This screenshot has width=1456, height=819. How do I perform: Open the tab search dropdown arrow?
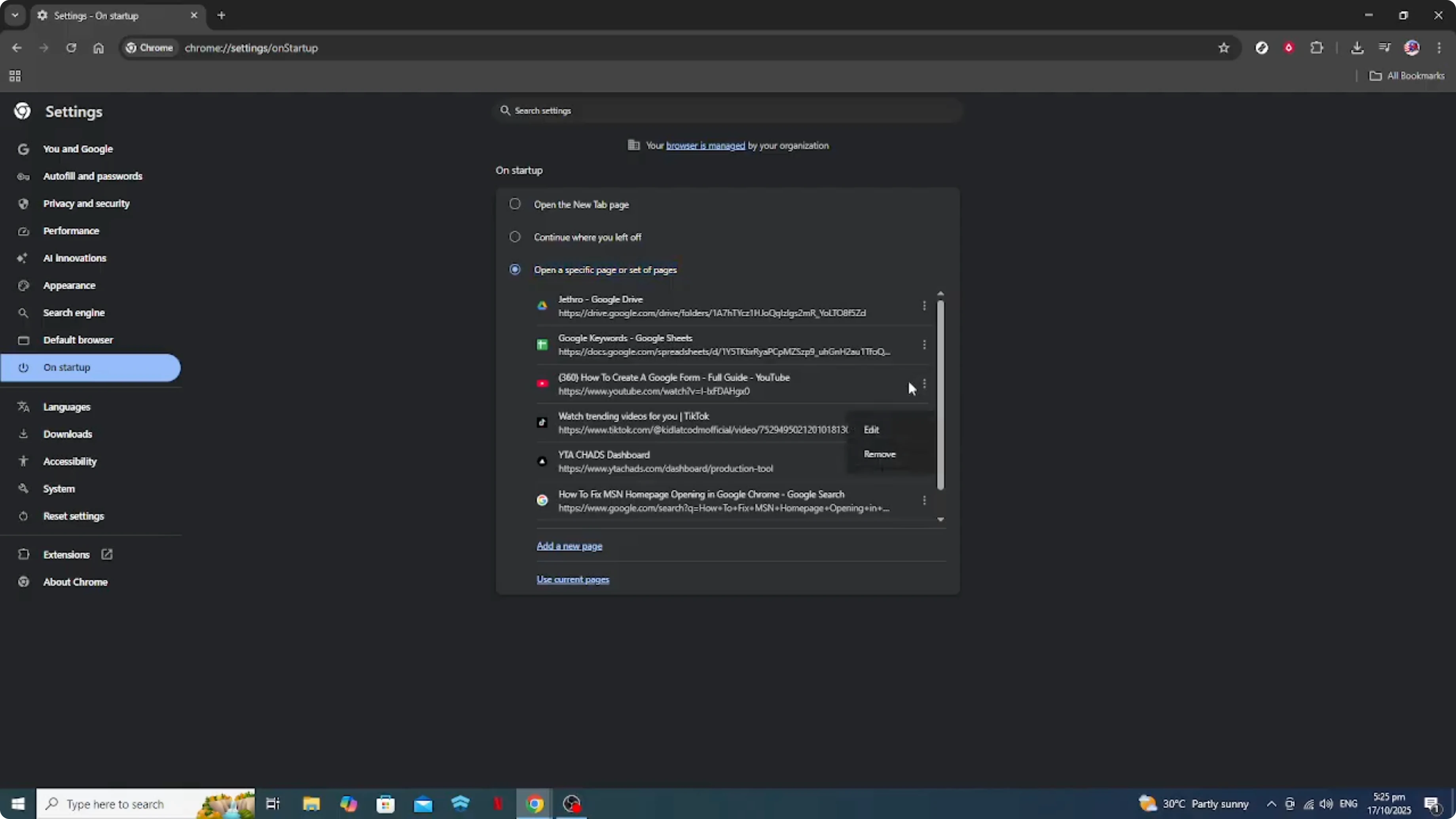[x=15, y=15]
